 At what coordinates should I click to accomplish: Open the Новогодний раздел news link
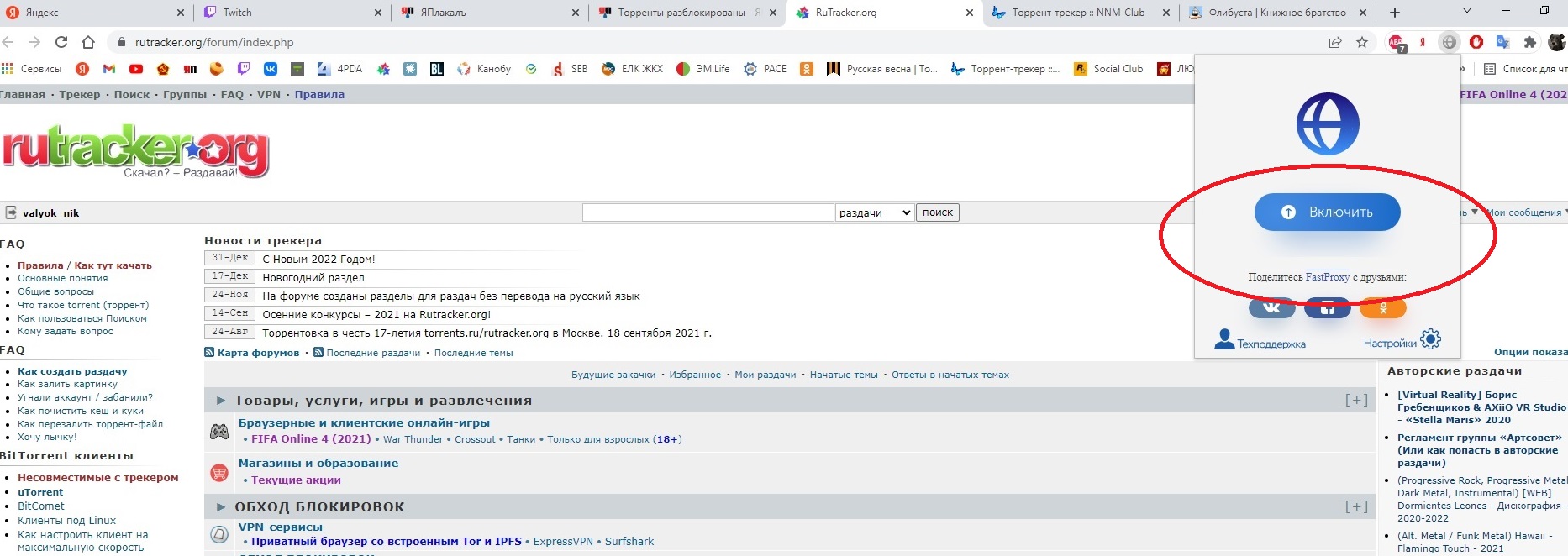[x=313, y=277]
